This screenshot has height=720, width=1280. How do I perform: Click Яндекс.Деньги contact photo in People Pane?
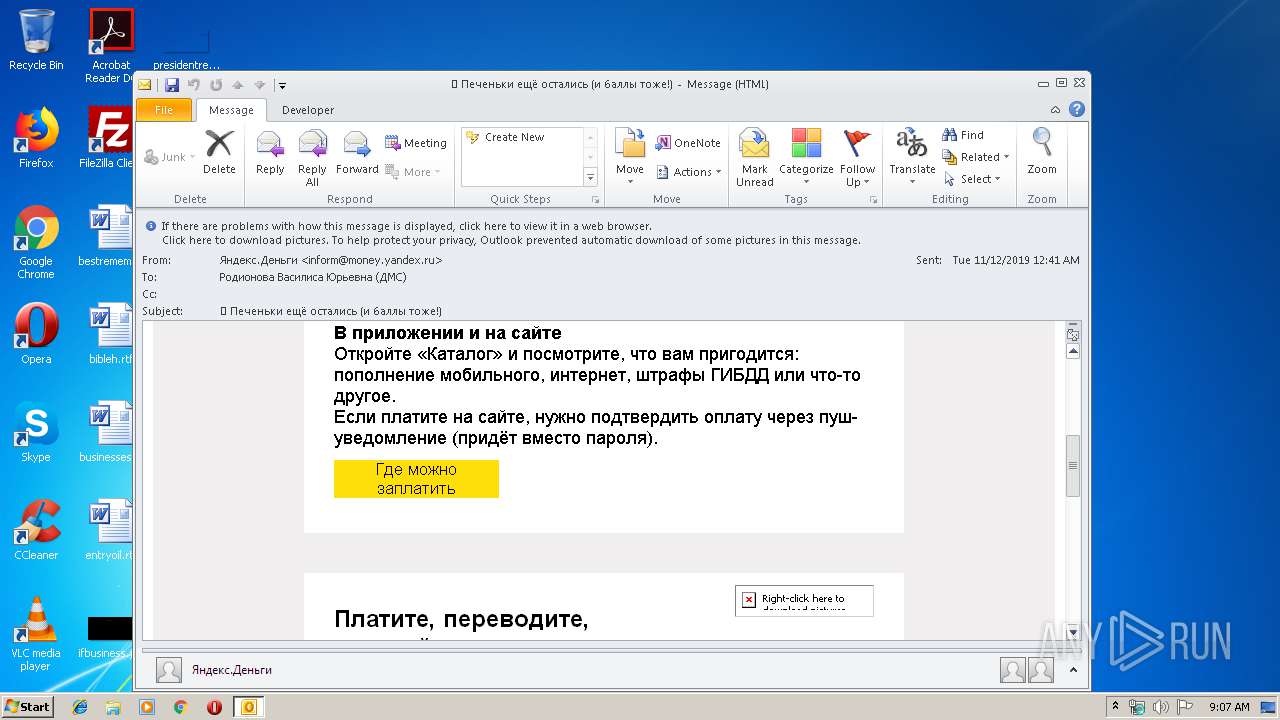coord(169,670)
